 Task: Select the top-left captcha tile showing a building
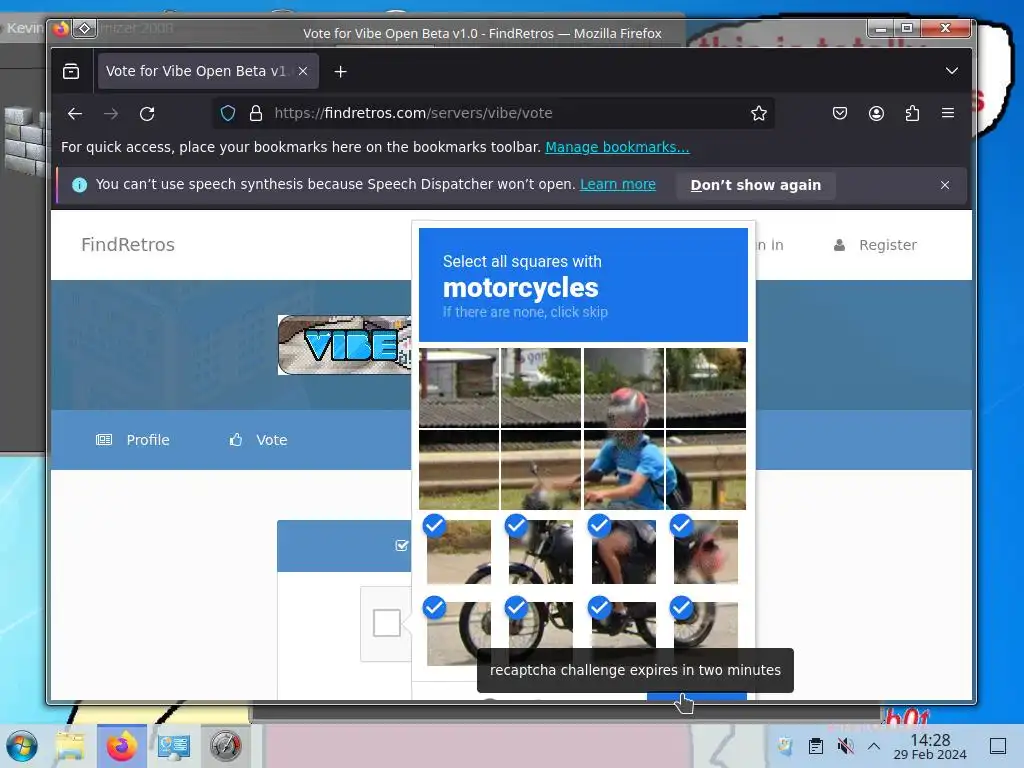459,388
